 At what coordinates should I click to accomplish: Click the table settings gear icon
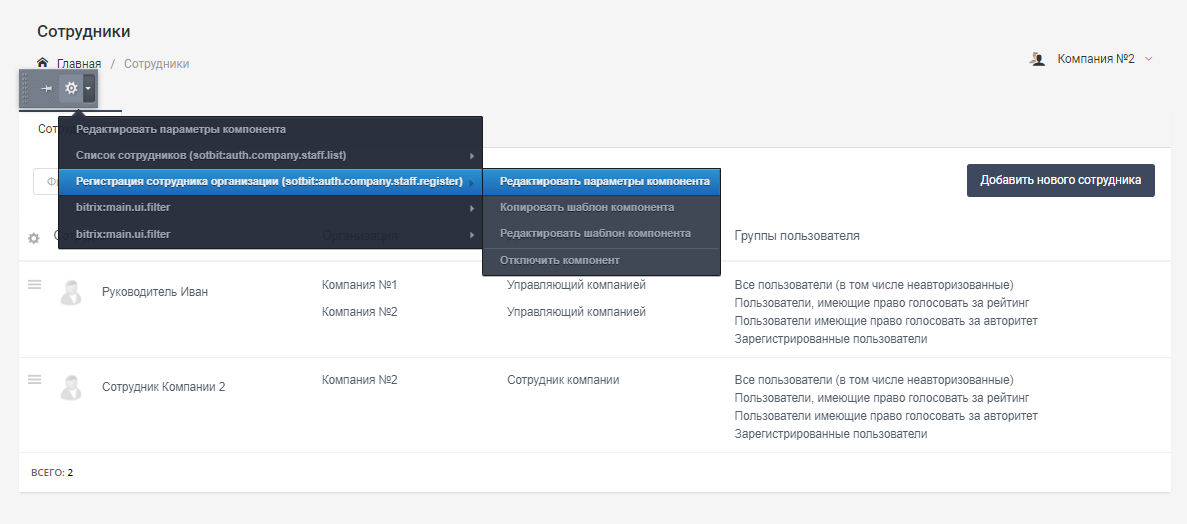click(x=33, y=239)
